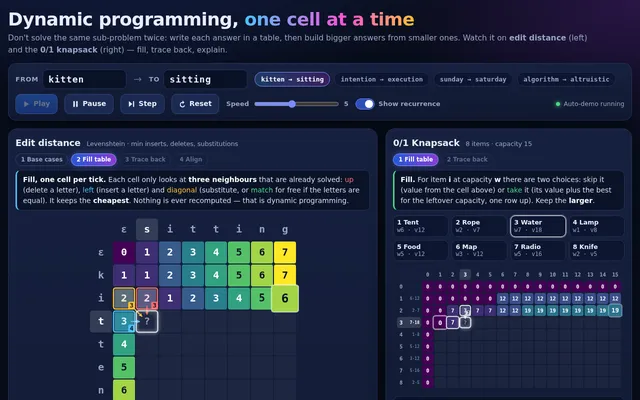
Task: Open the 4 Align step
Action: point(191,159)
